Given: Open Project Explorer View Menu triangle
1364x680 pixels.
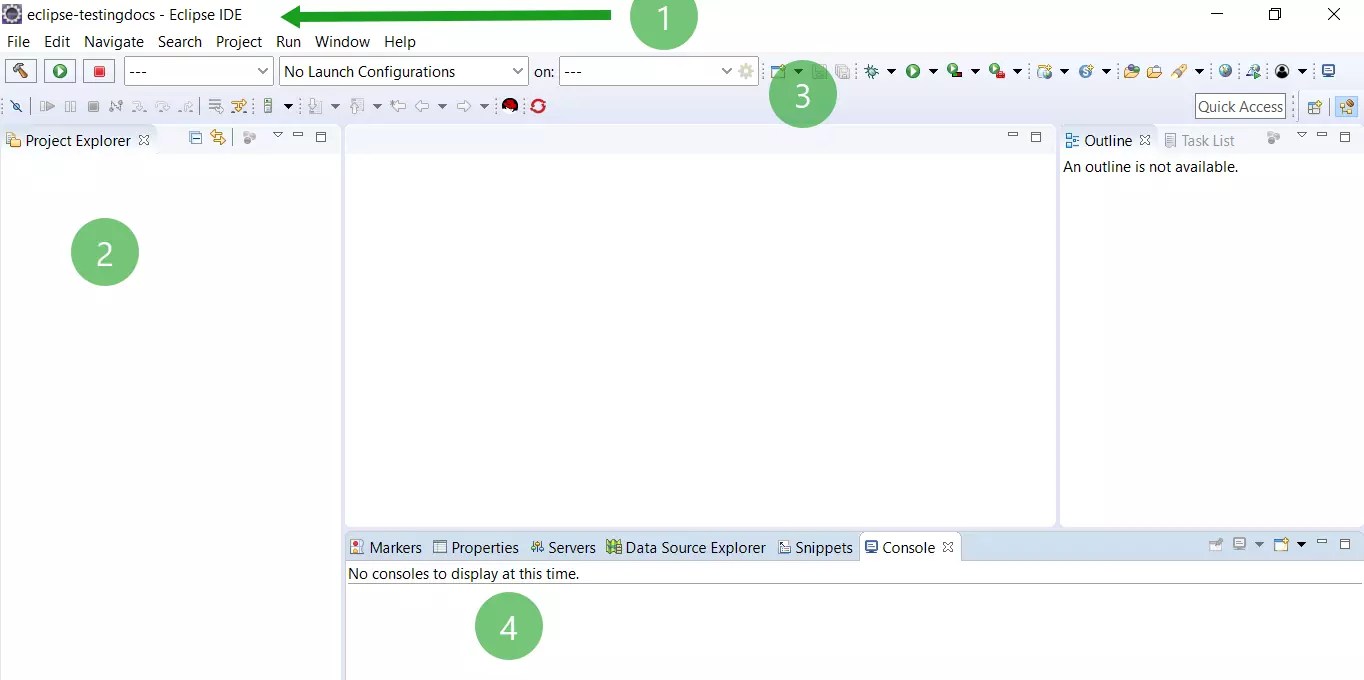Looking at the screenshot, I should coord(278,136).
